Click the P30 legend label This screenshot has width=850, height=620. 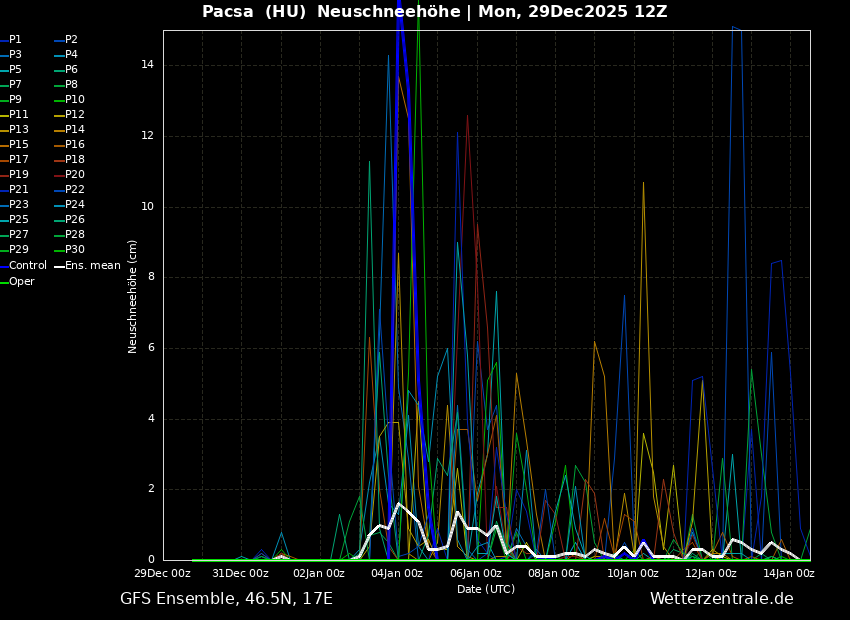point(74,250)
